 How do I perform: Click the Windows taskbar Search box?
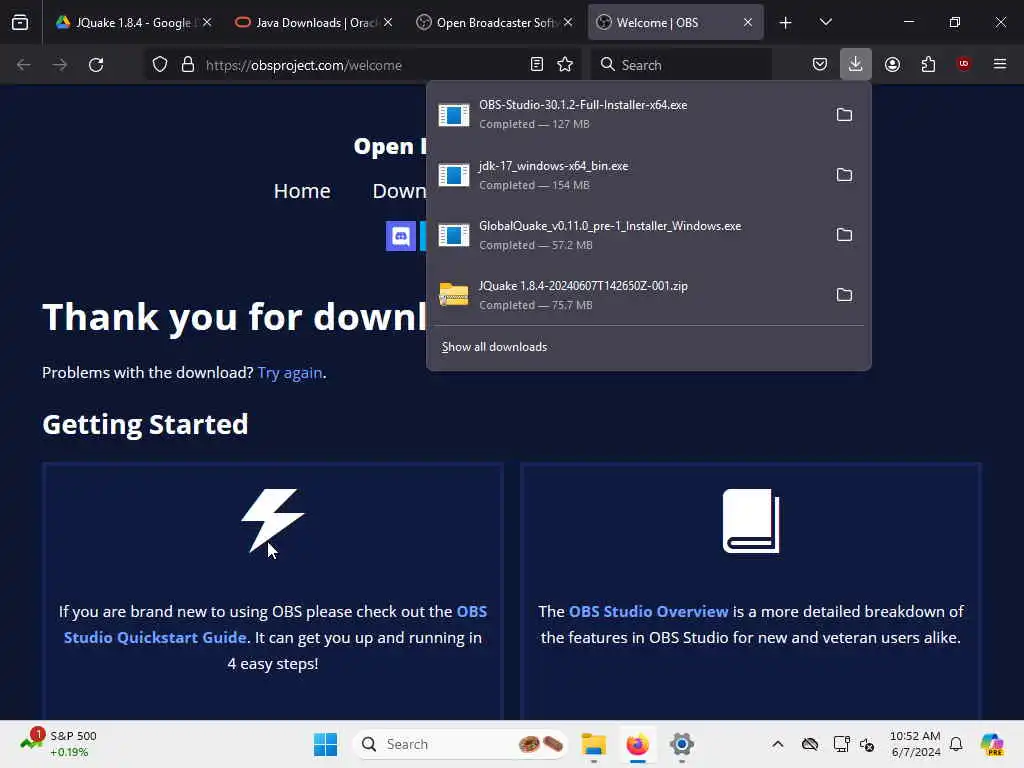(460, 744)
